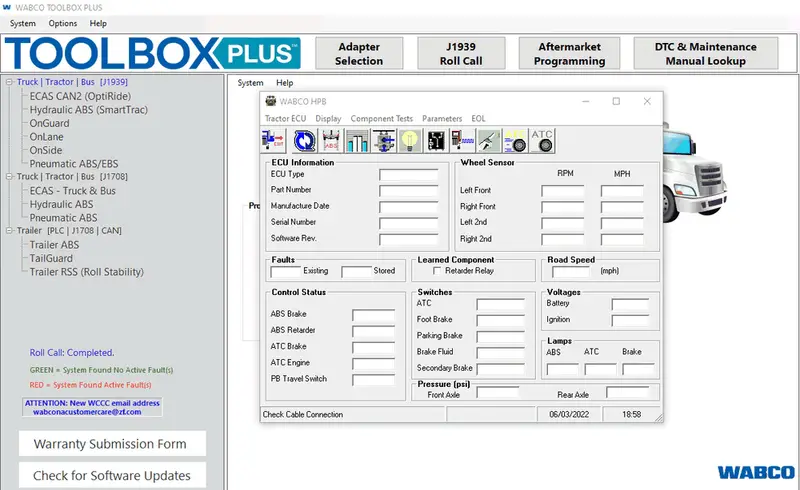This screenshot has width=800, height=490.
Task: Select OnGuard in the tree
Action: click(x=49, y=123)
